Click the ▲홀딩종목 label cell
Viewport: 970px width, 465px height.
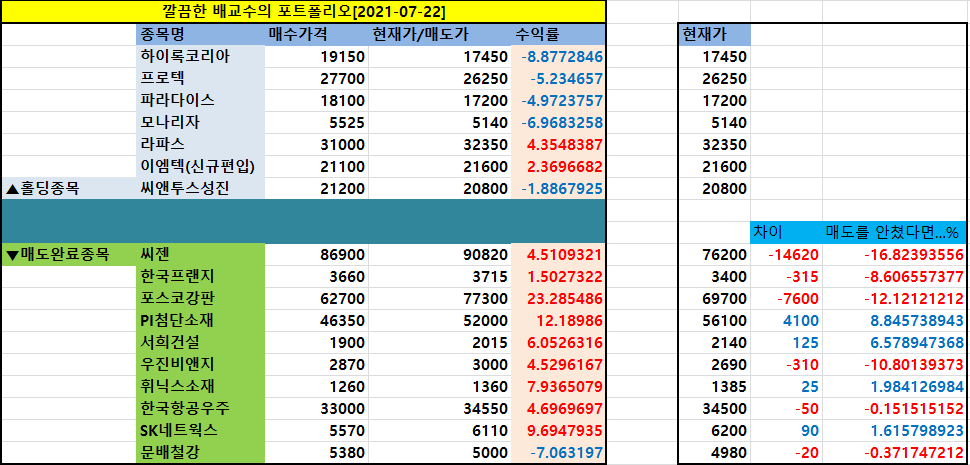point(69,188)
